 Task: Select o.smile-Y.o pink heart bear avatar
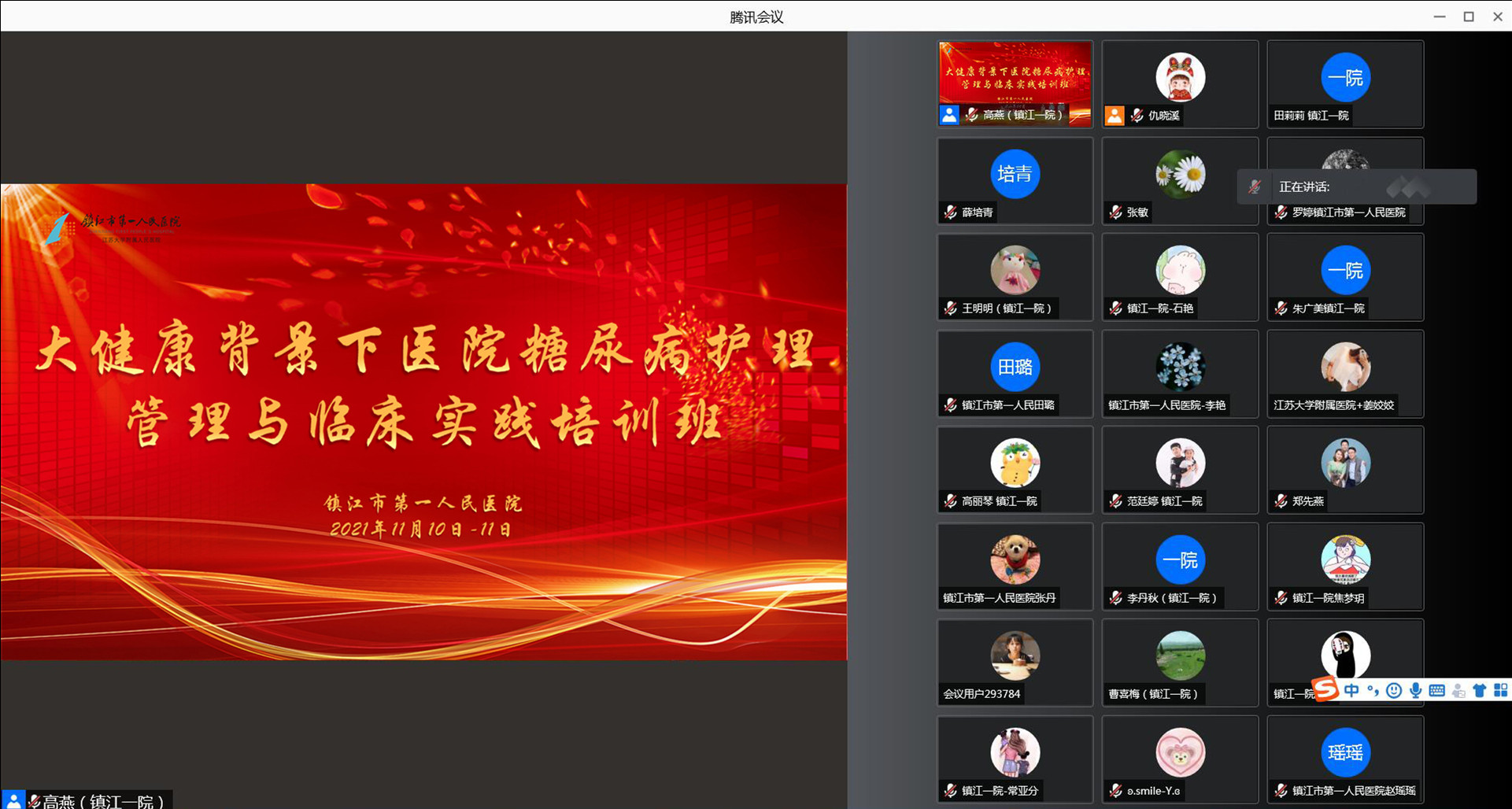pyautogui.click(x=1180, y=752)
